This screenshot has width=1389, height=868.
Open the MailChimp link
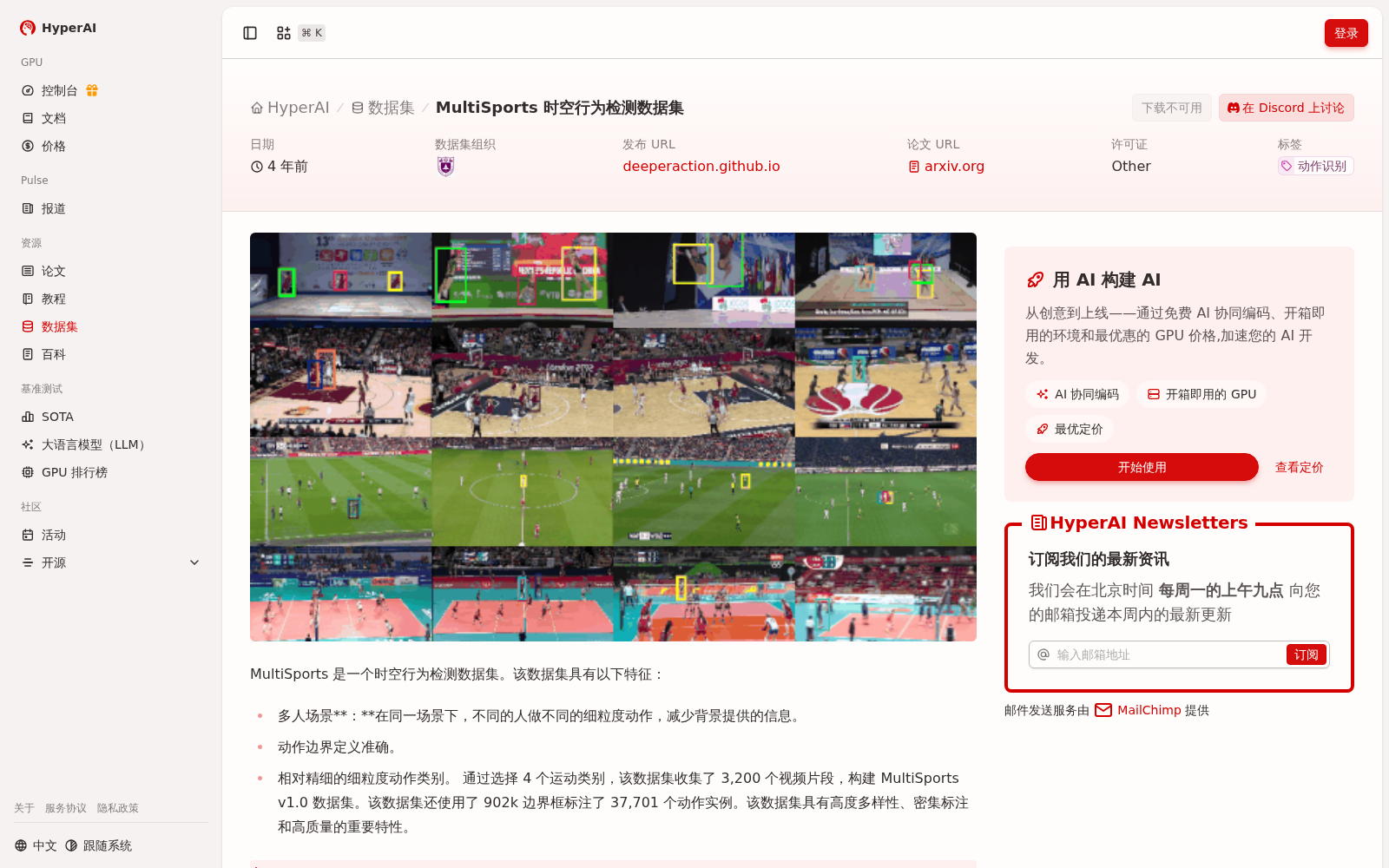[1149, 710]
